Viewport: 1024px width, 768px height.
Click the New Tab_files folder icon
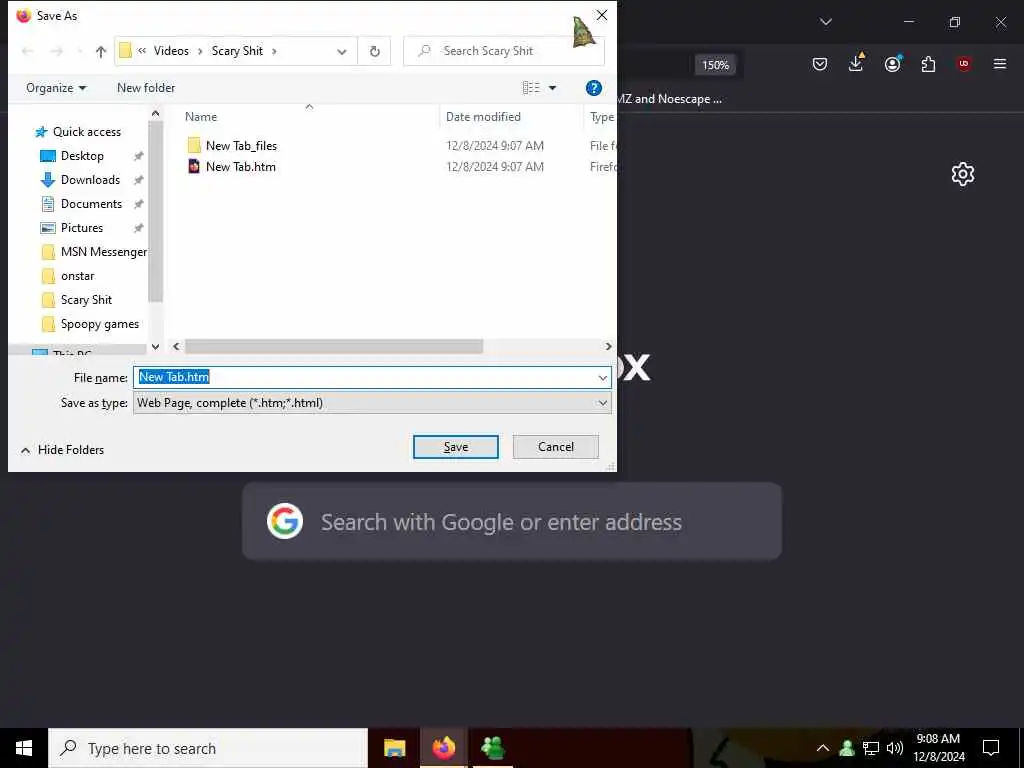pyautogui.click(x=194, y=145)
